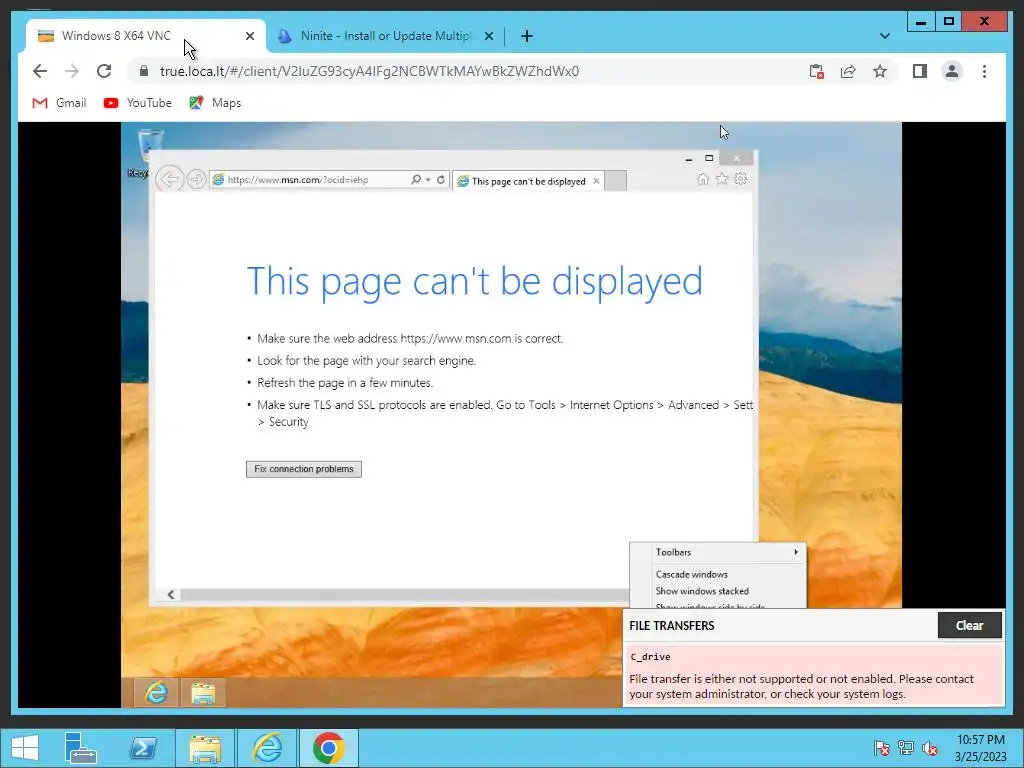The width and height of the screenshot is (1024, 768).
Task: Refresh page in Internet Explorer
Action: (x=441, y=179)
